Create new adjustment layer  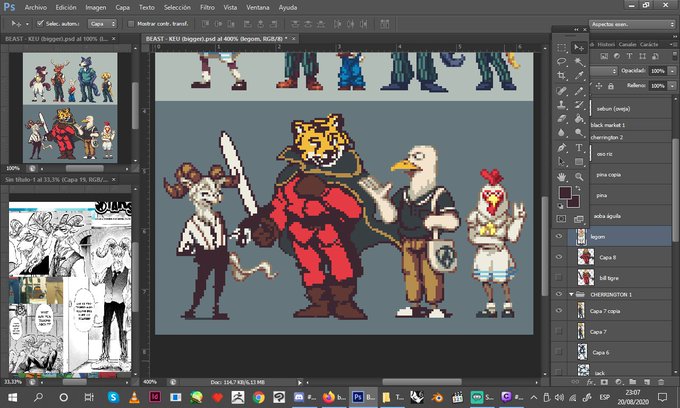pyautogui.click(x=618, y=382)
